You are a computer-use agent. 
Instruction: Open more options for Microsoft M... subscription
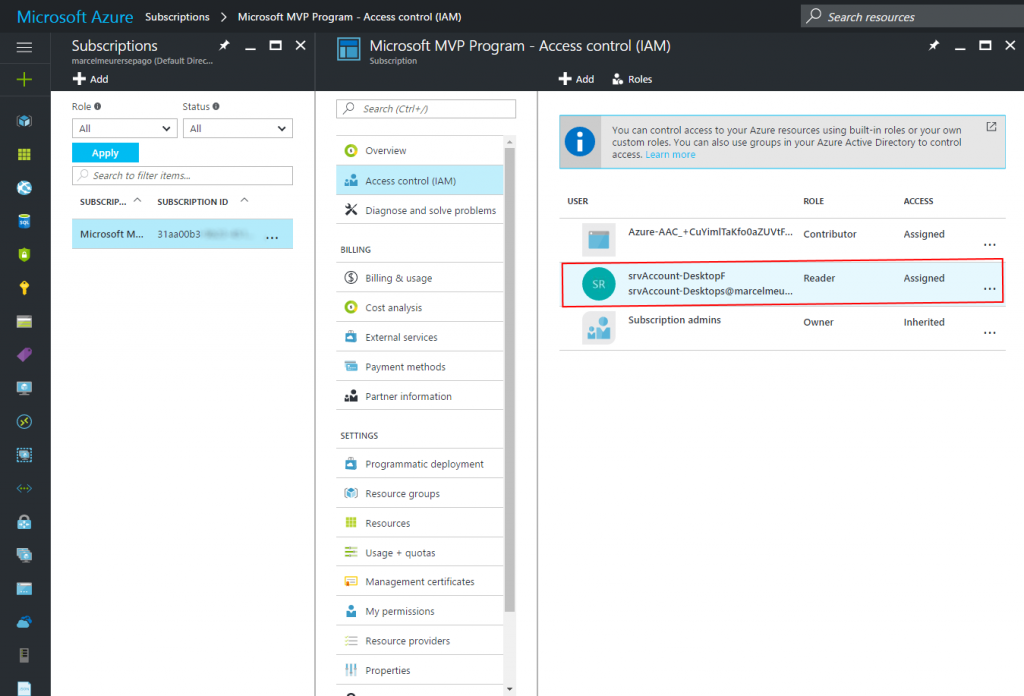pyautogui.click(x=272, y=238)
